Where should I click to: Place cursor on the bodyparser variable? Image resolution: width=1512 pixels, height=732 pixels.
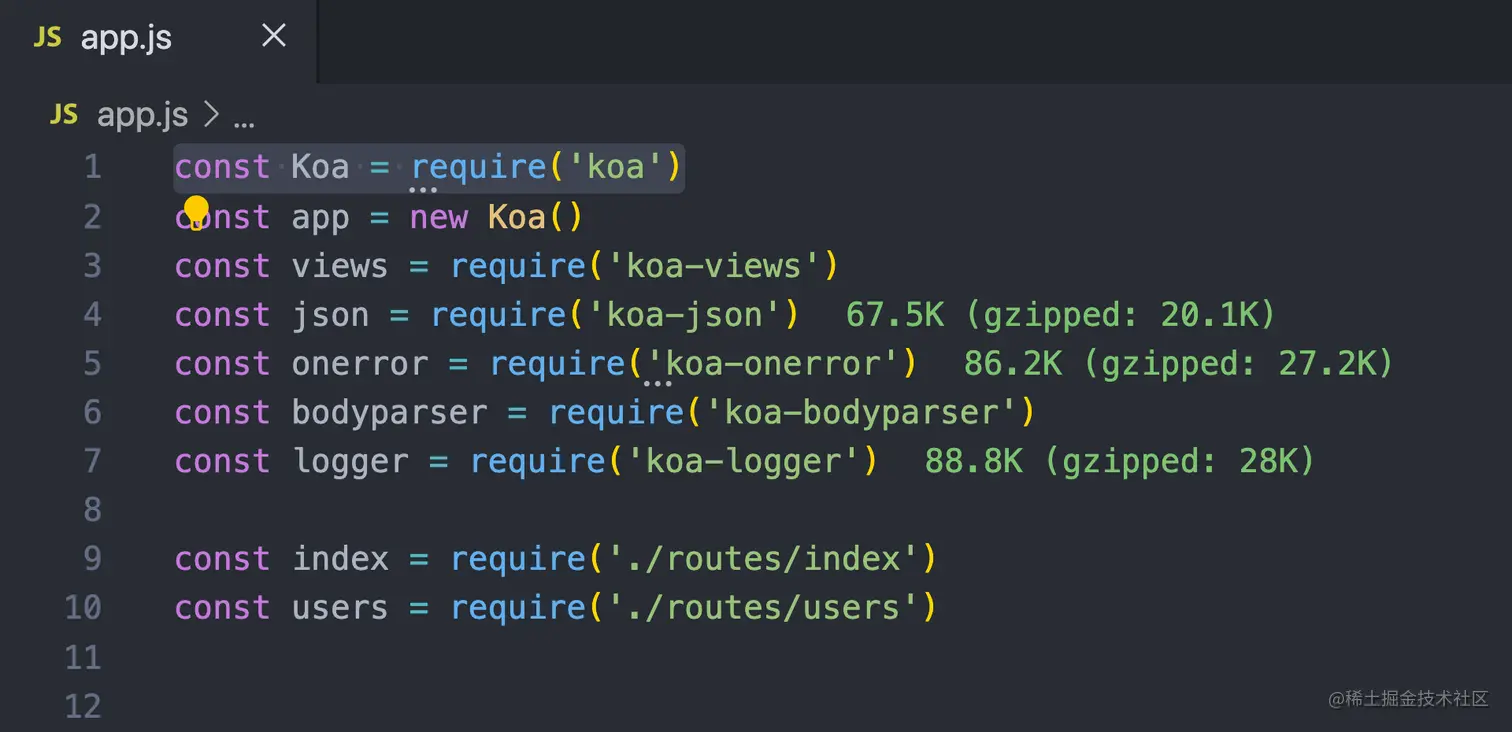389,412
